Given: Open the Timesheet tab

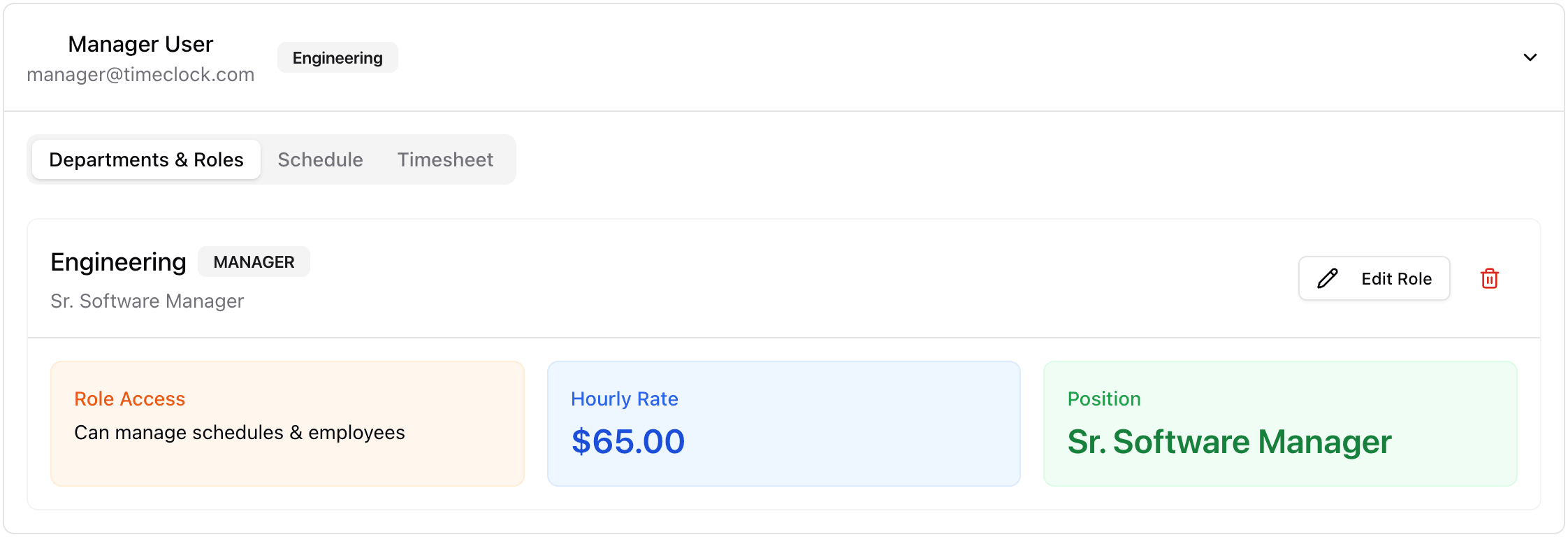Looking at the screenshot, I should 445,159.
